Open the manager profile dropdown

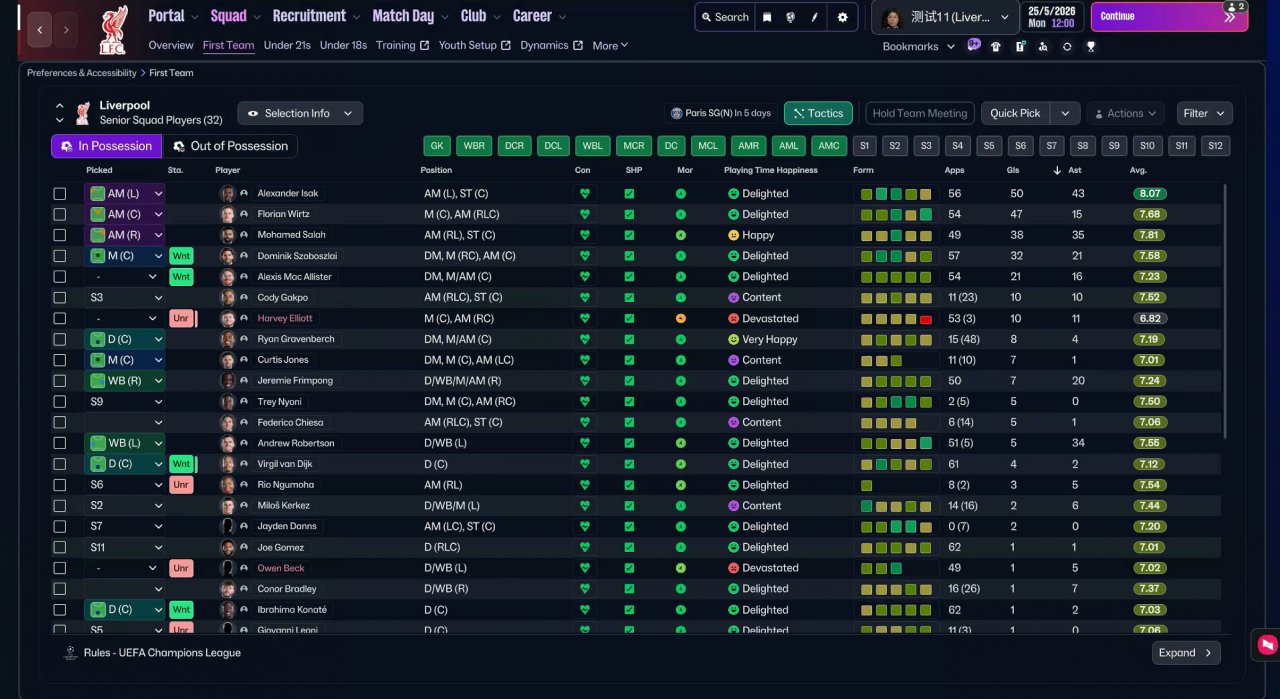click(944, 17)
